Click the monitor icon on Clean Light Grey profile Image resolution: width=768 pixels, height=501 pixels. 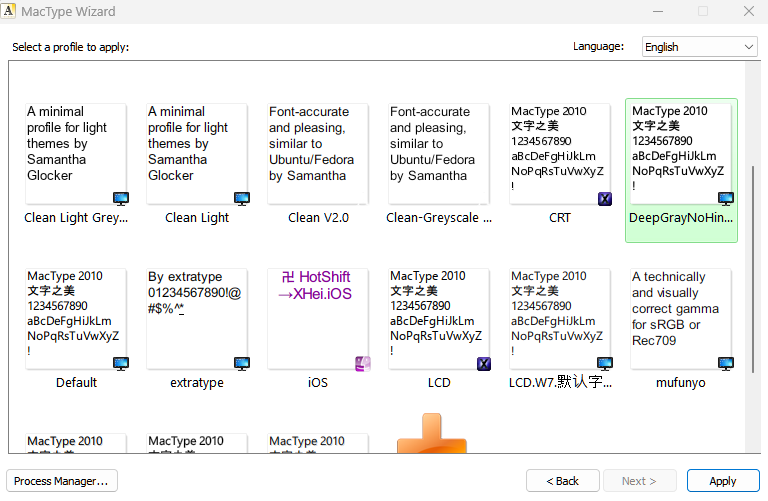(120, 198)
